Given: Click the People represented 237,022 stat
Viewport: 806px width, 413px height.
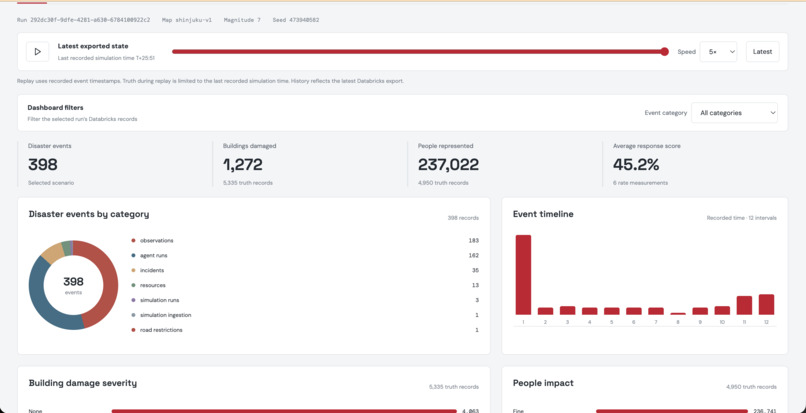Looking at the screenshot, I should coord(448,165).
